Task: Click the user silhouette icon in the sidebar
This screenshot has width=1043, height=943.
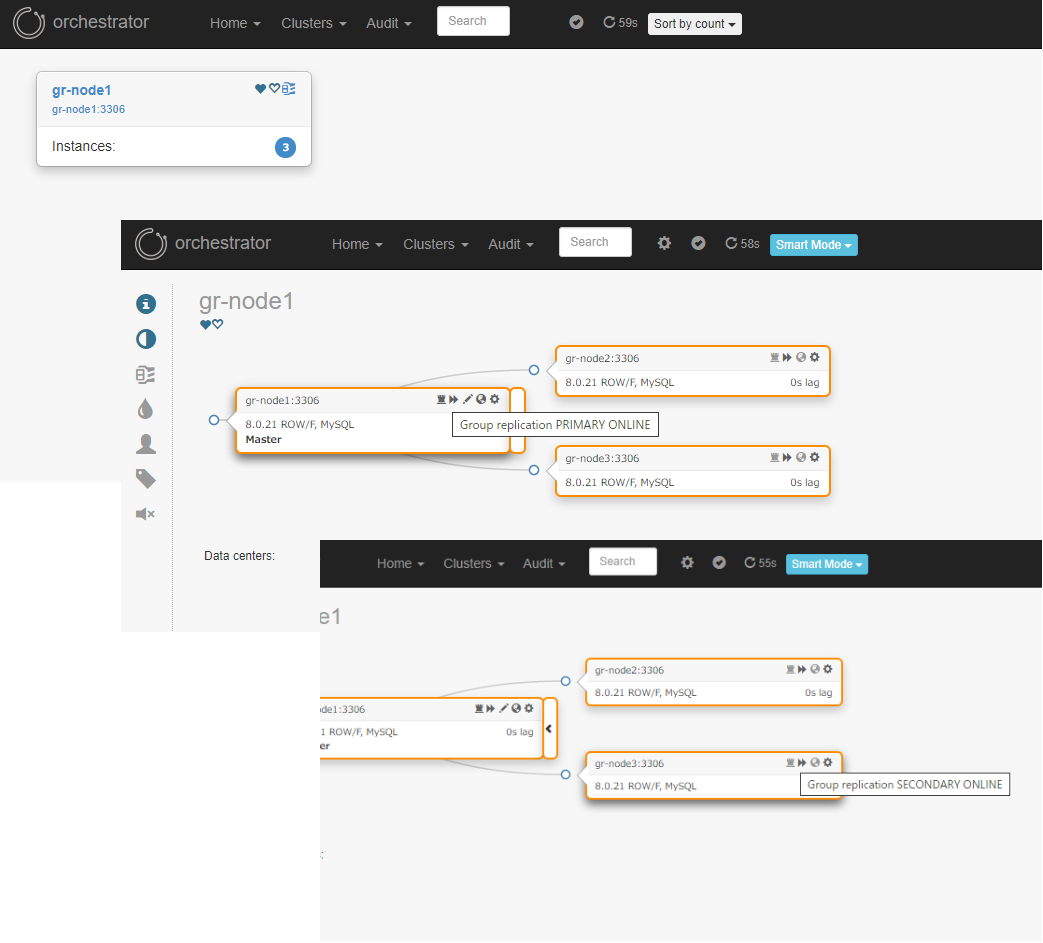Action: [x=146, y=444]
